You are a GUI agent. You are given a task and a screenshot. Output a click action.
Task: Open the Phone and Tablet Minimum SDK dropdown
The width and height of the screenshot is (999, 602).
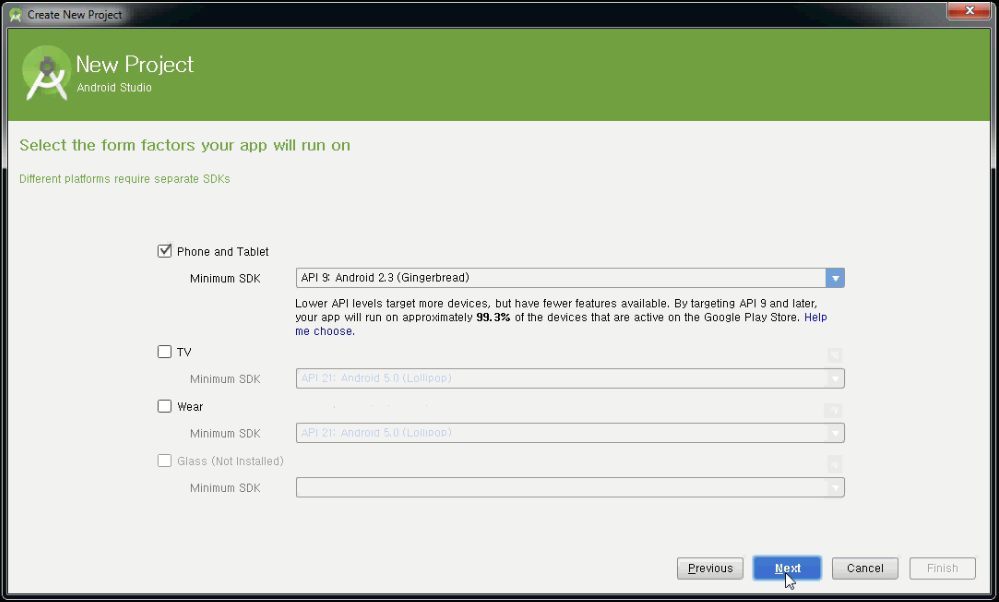836,278
